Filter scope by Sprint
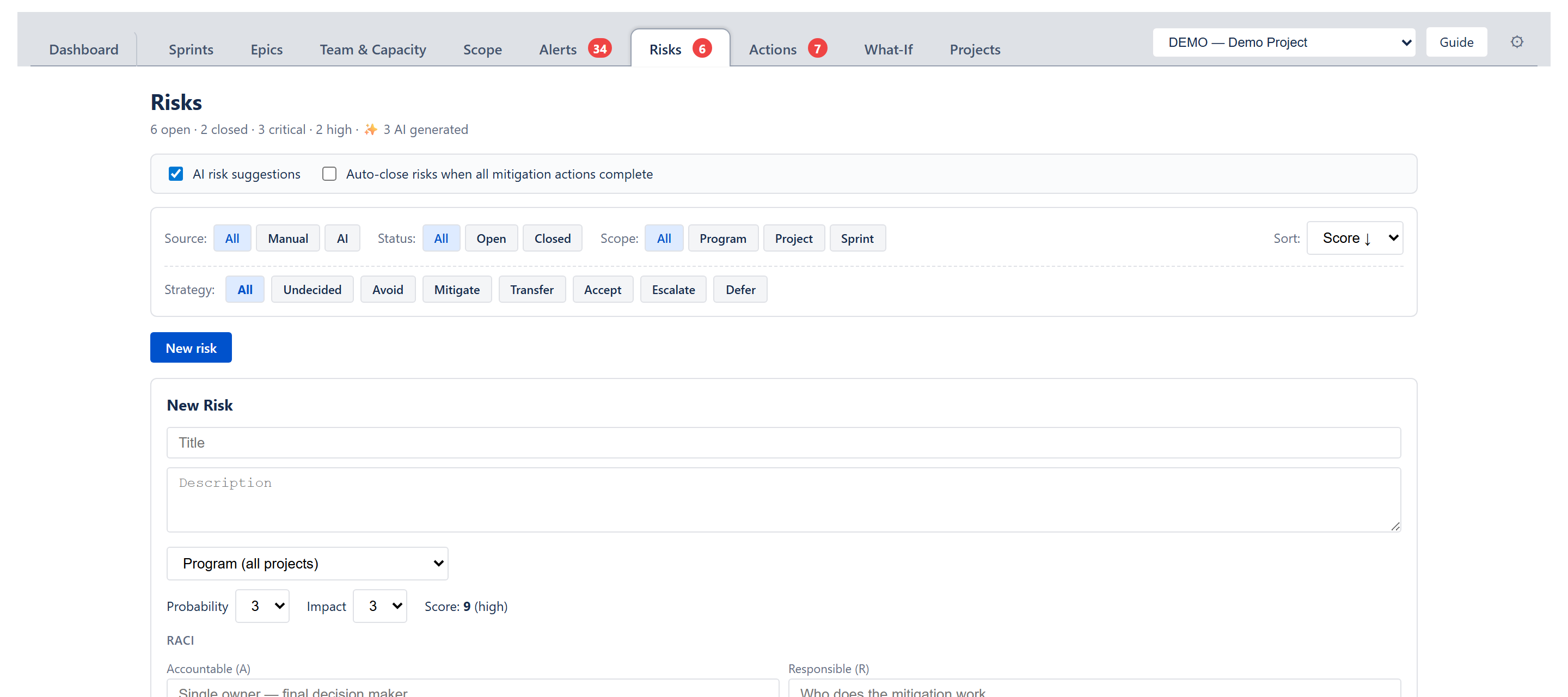 point(857,238)
